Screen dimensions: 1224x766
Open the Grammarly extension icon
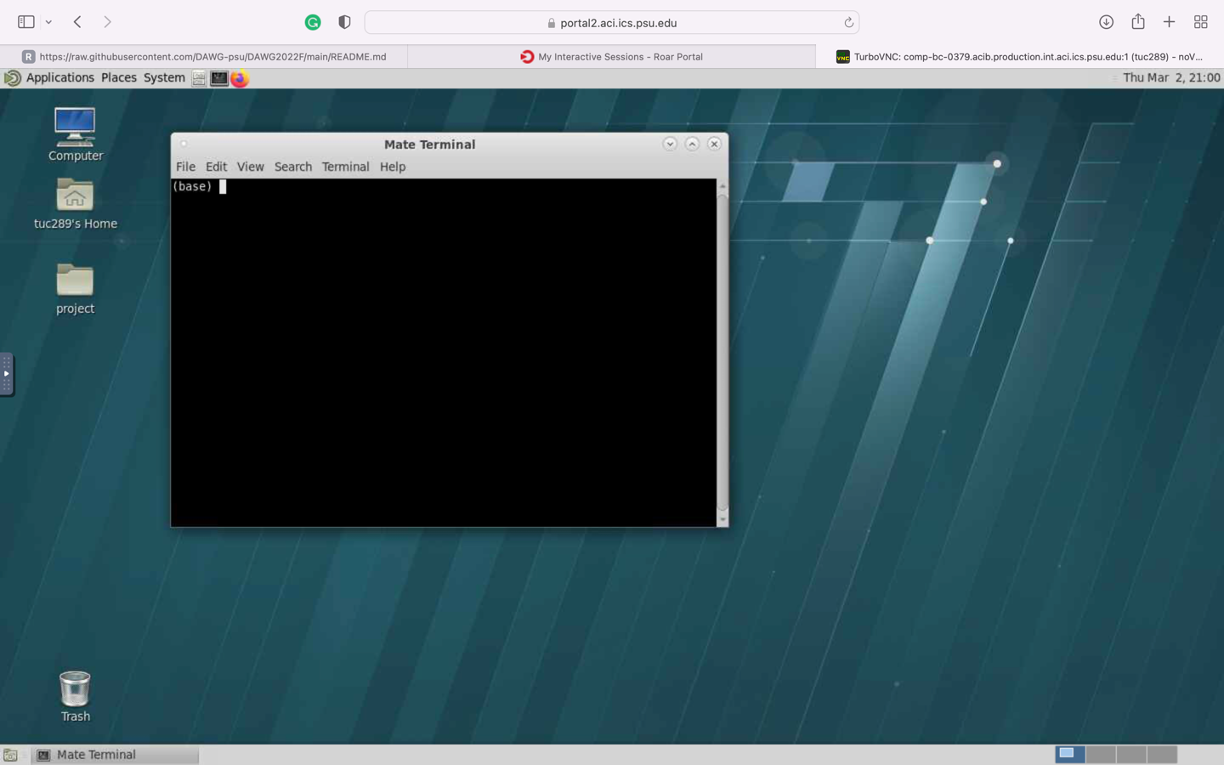(x=313, y=22)
